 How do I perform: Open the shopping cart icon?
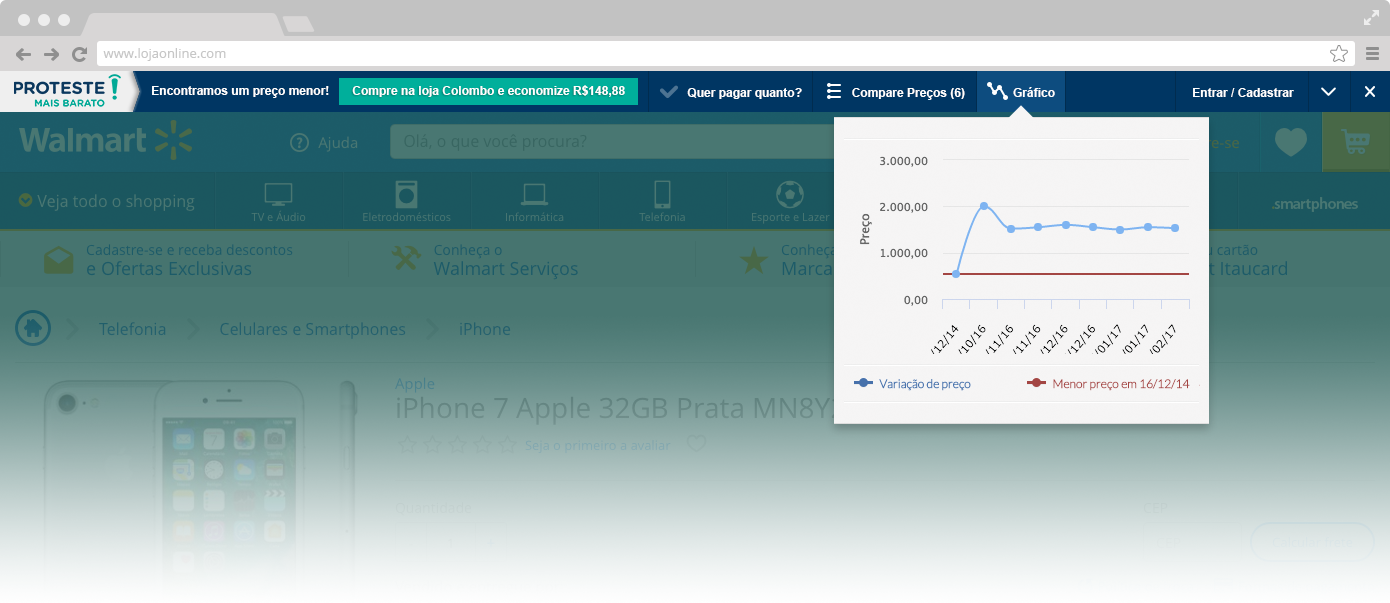1356,142
